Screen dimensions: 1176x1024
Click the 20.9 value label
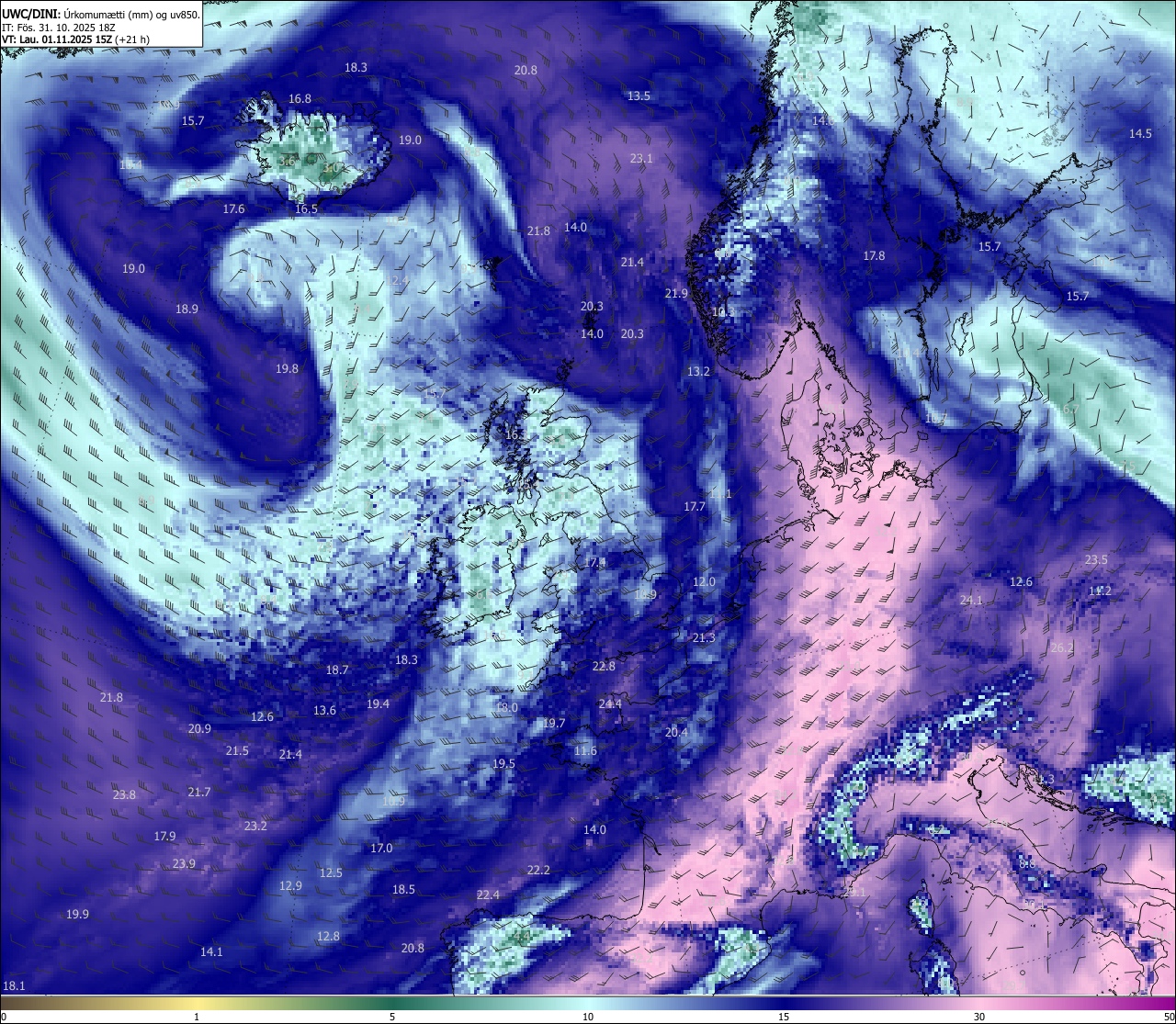[199, 728]
